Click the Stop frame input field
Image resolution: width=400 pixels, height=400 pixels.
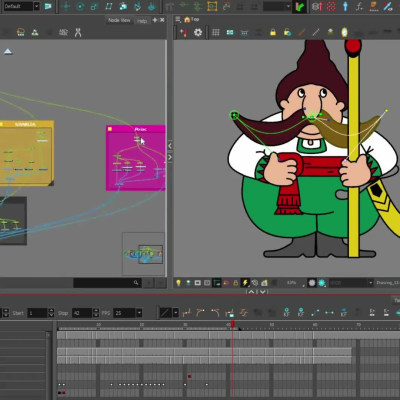click(x=82, y=313)
